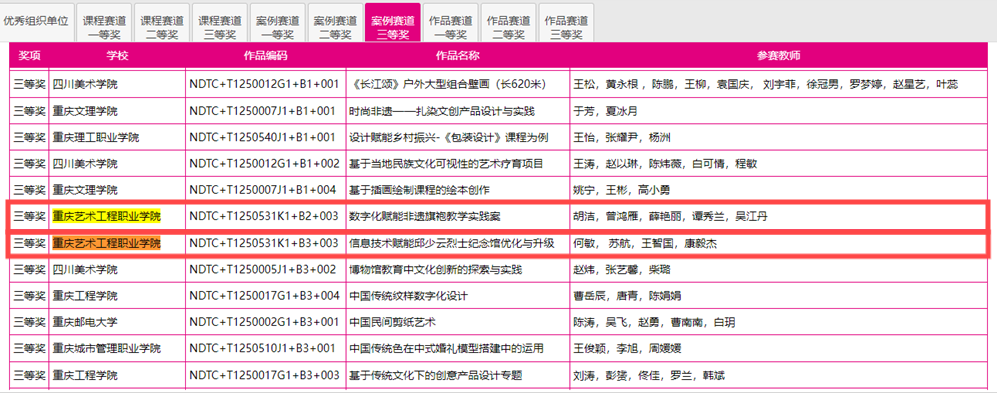The width and height of the screenshot is (997, 393).
Task: Click teachers cell 姚宁，王彬，高小勇
Action: 621,190
